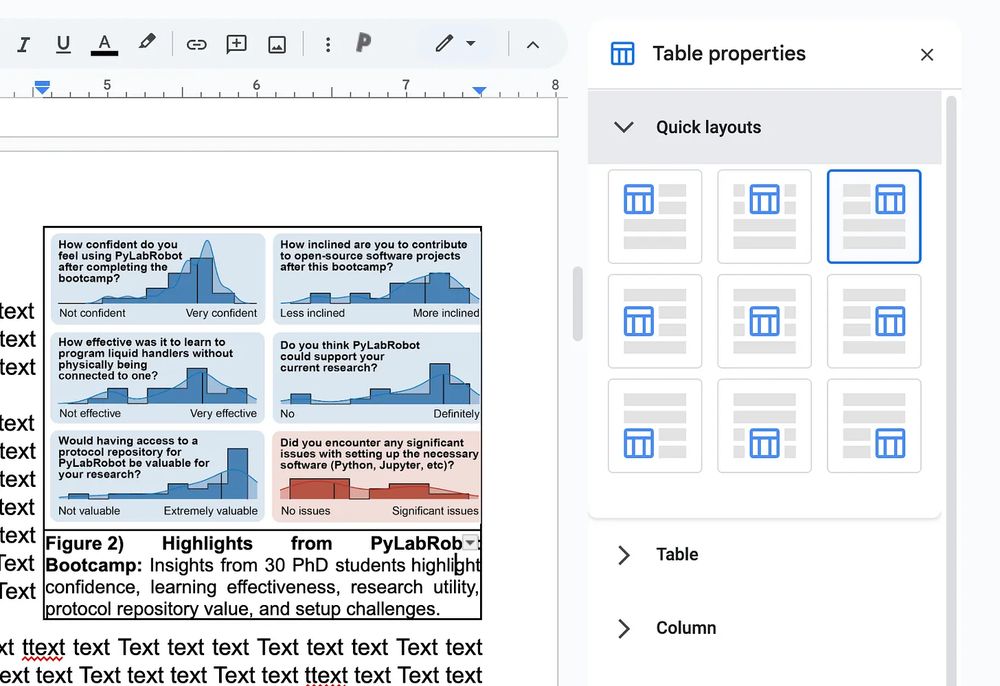This screenshot has width=1000, height=686.
Task: Select the bottom-right table quick layout
Action: (x=874, y=426)
